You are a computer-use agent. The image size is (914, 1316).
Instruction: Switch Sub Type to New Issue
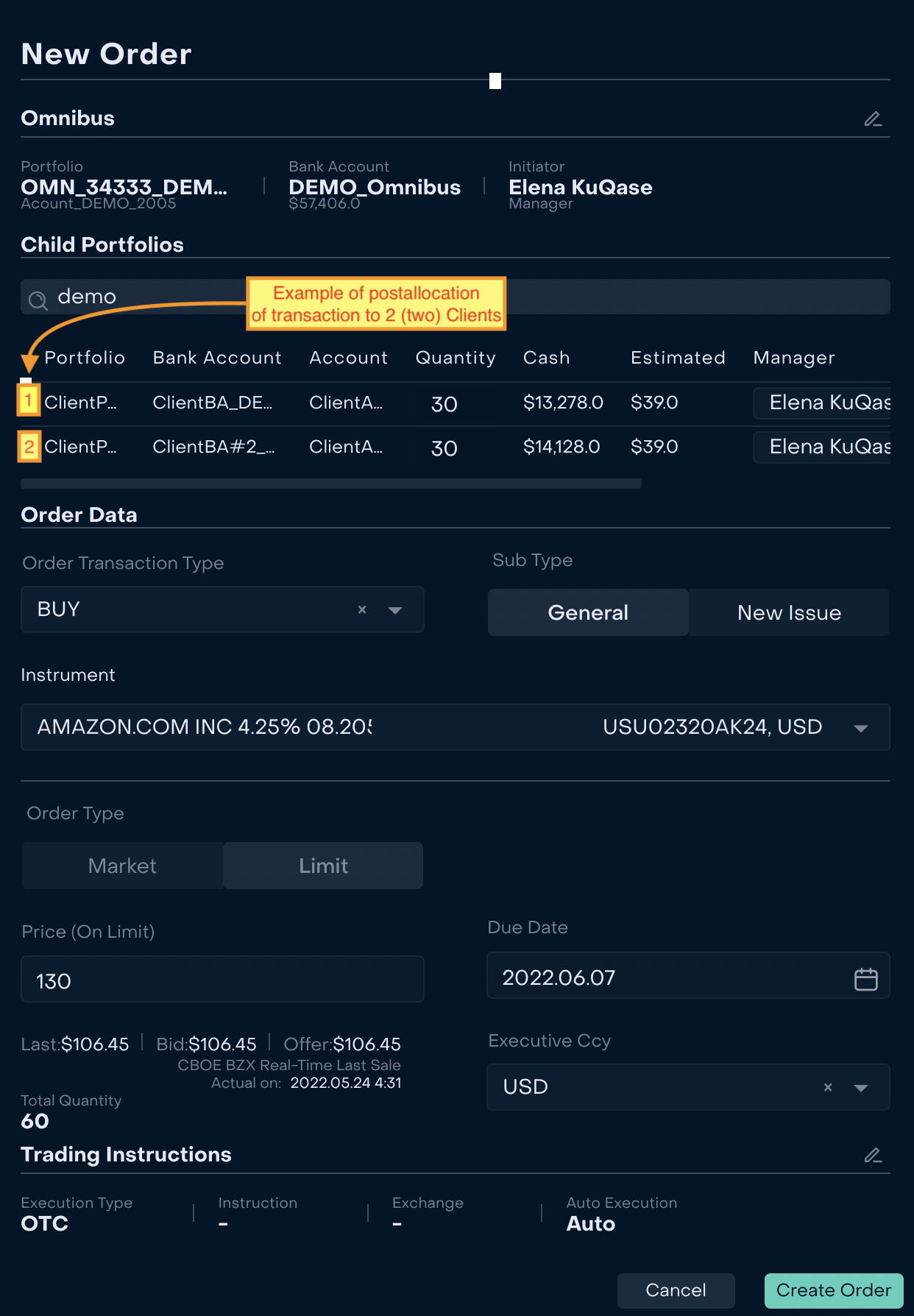[789, 612]
